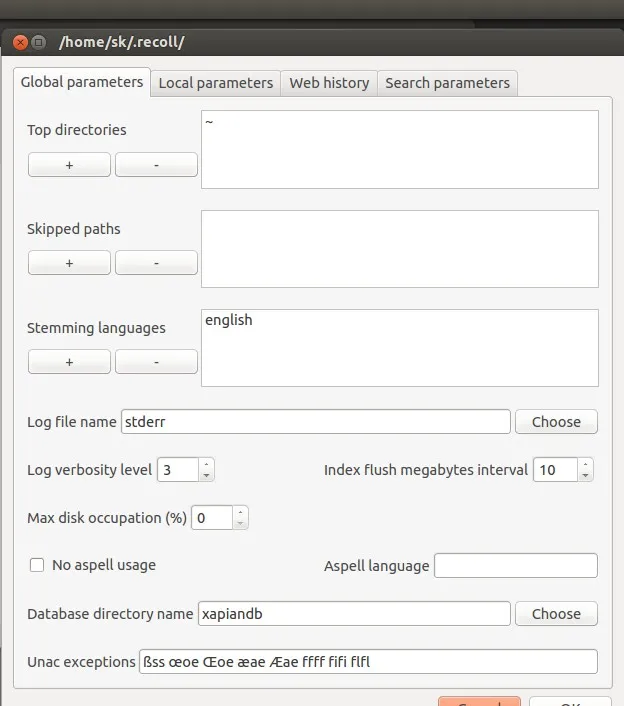This screenshot has width=624, height=706.
Task: Remove a skipped path with minus button
Action: 156,263
